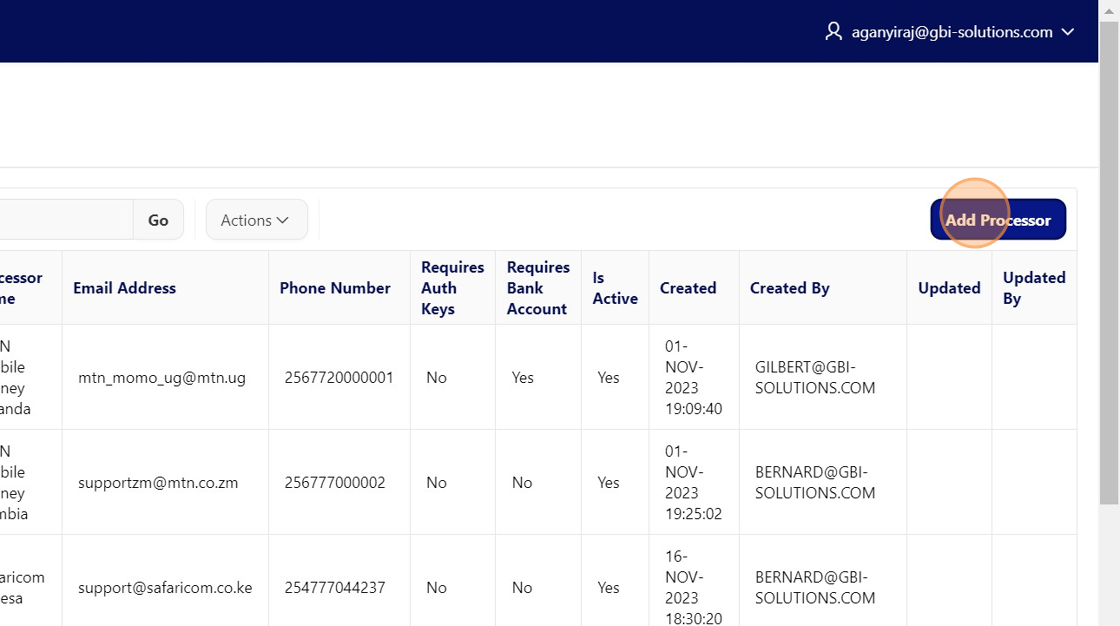Open the aganyiraj@gbi-solutions.com user menu
The width and height of the screenshot is (1120, 626).
click(x=951, y=32)
